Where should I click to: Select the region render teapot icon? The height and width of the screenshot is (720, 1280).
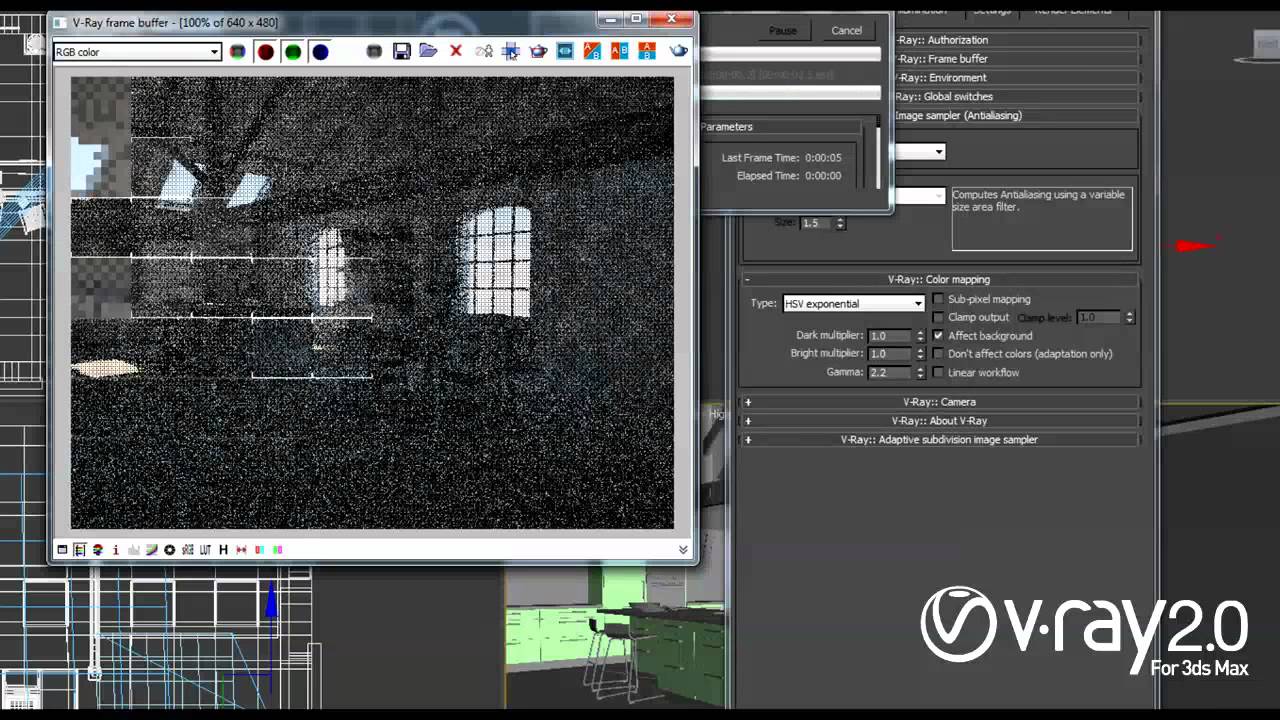tap(538, 51)
